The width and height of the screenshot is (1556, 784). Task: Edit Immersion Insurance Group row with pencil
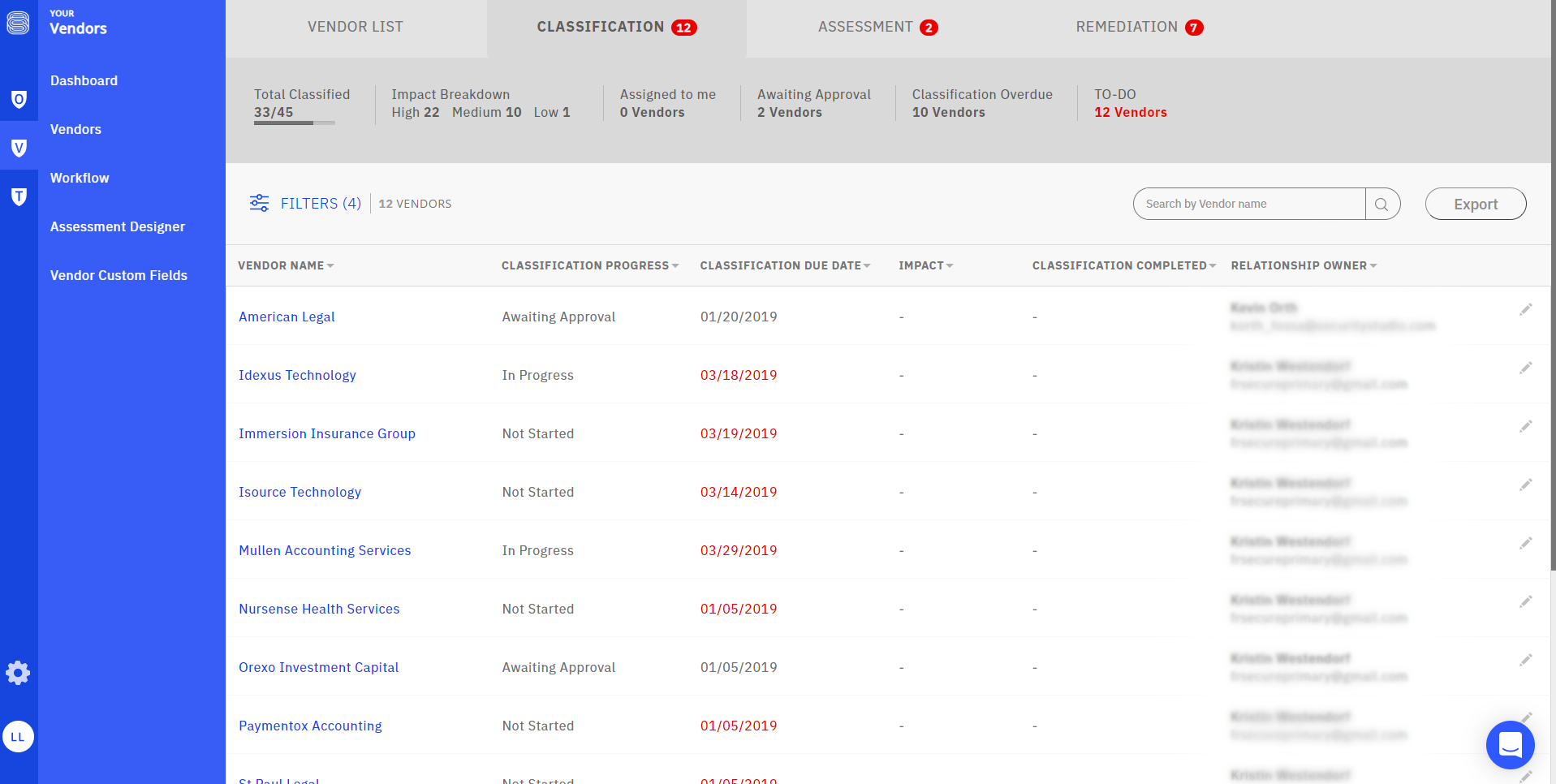tap(1526, 426)
